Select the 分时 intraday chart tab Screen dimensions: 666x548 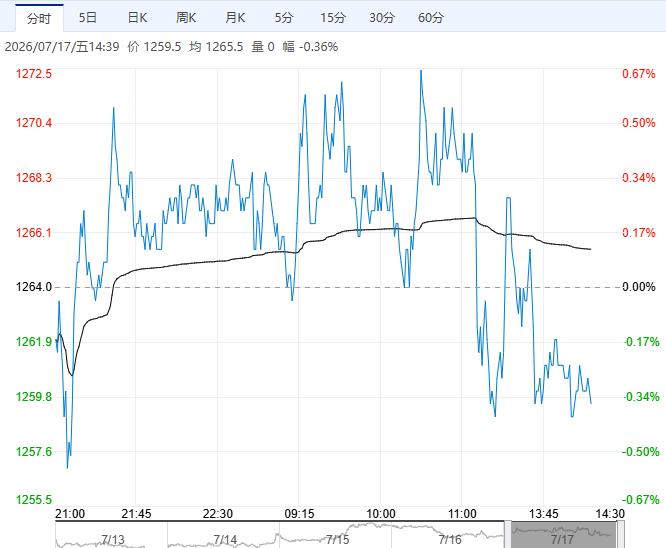click(x=39, y=18)
